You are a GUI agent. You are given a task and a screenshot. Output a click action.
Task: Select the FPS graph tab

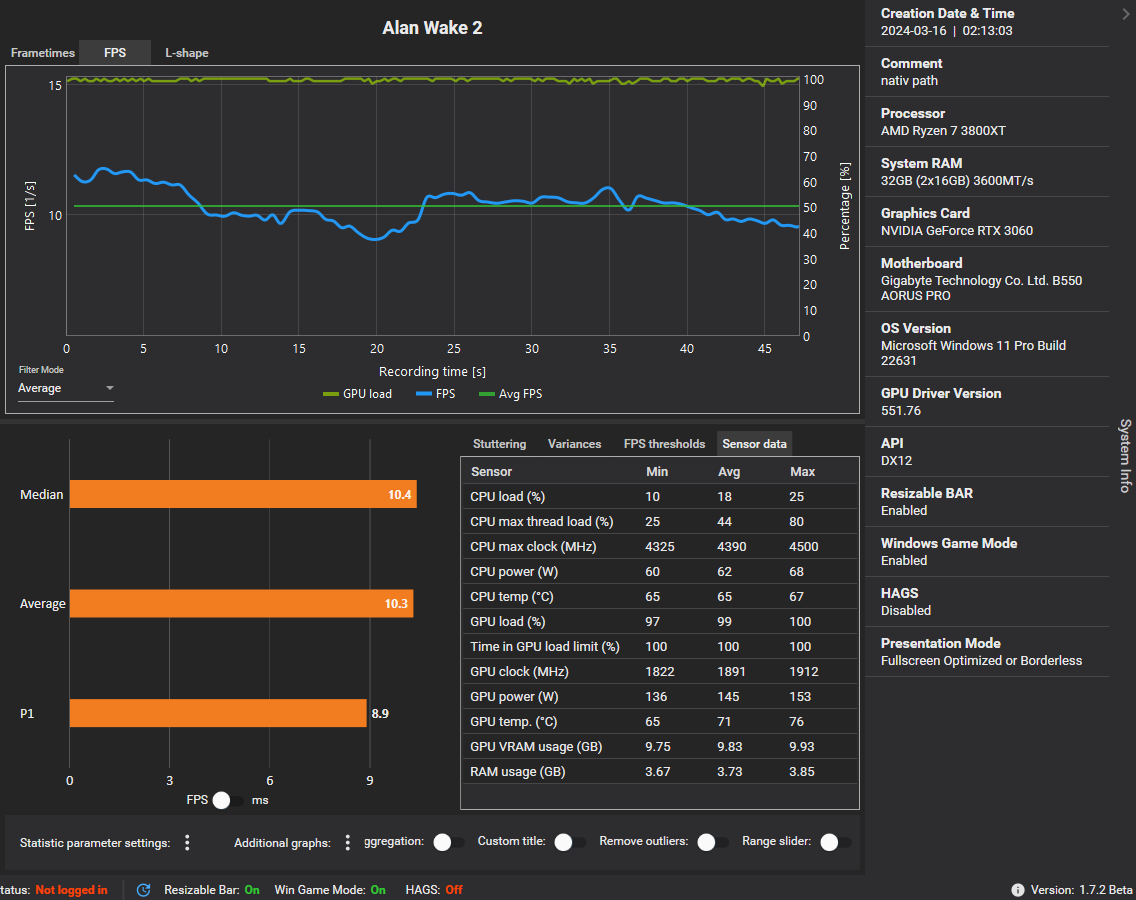point(114,53)
